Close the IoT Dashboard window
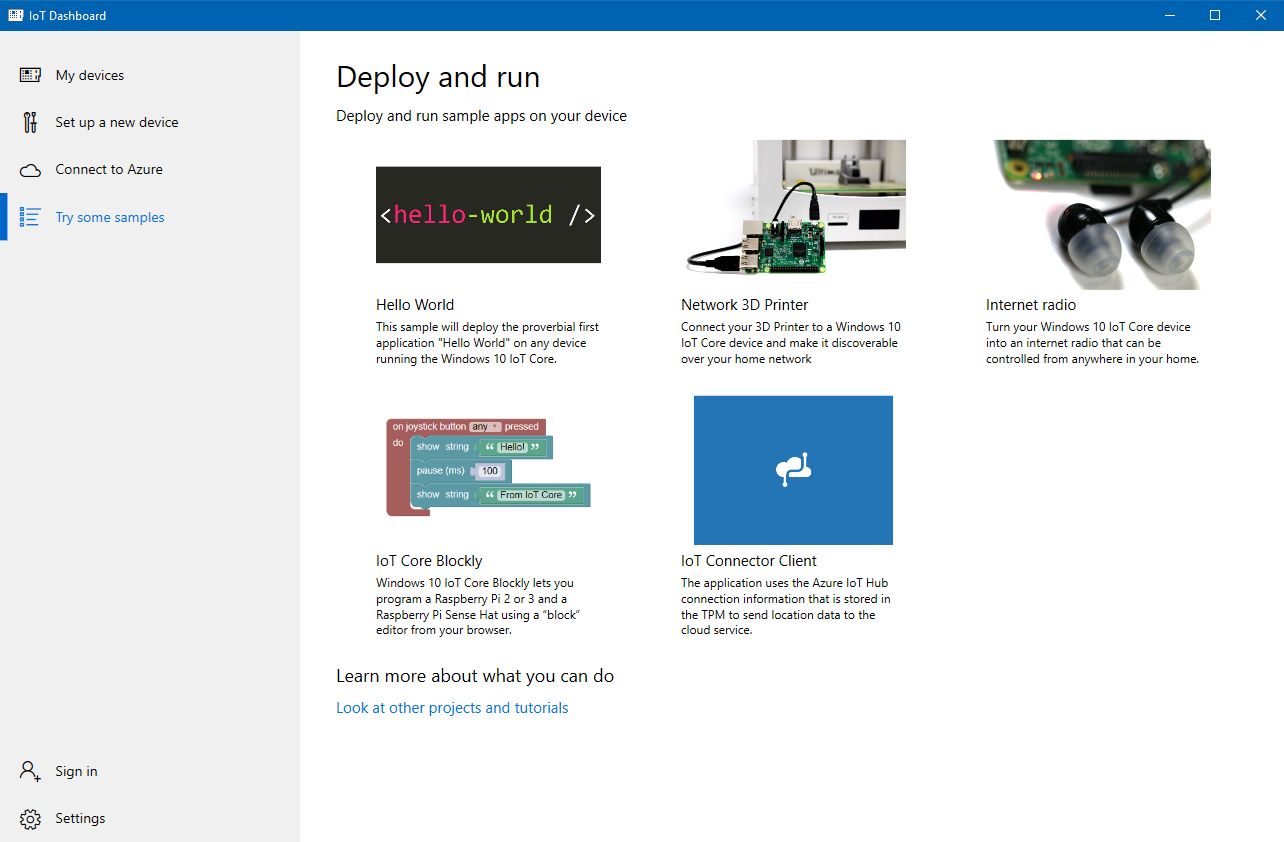This screenshot has width=1284, height=842. coord(1261,15)
